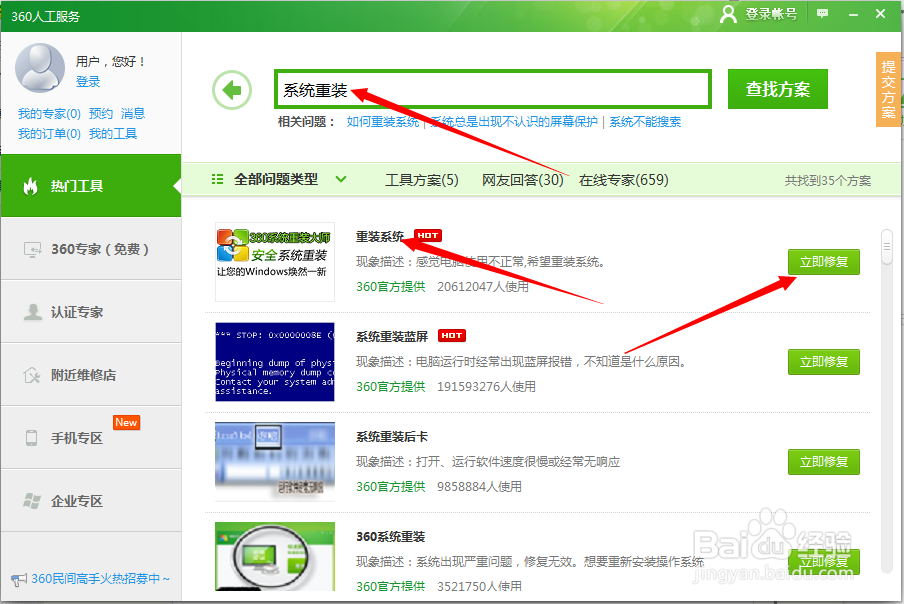Select the 网友回答(30) tab
904x604 pixels.
[522, 180]
